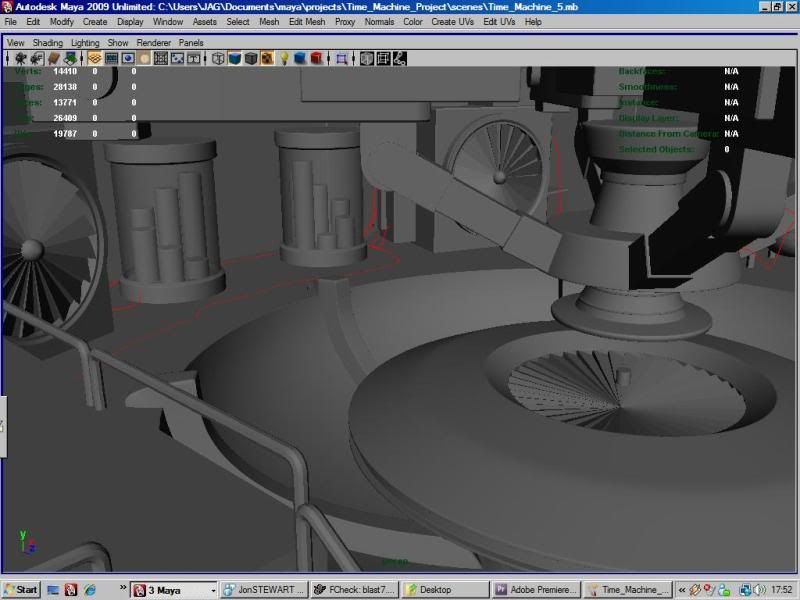Open the Create menu
Image resolution: width=800 pixels, height=600 pixels.
(95, 22)
